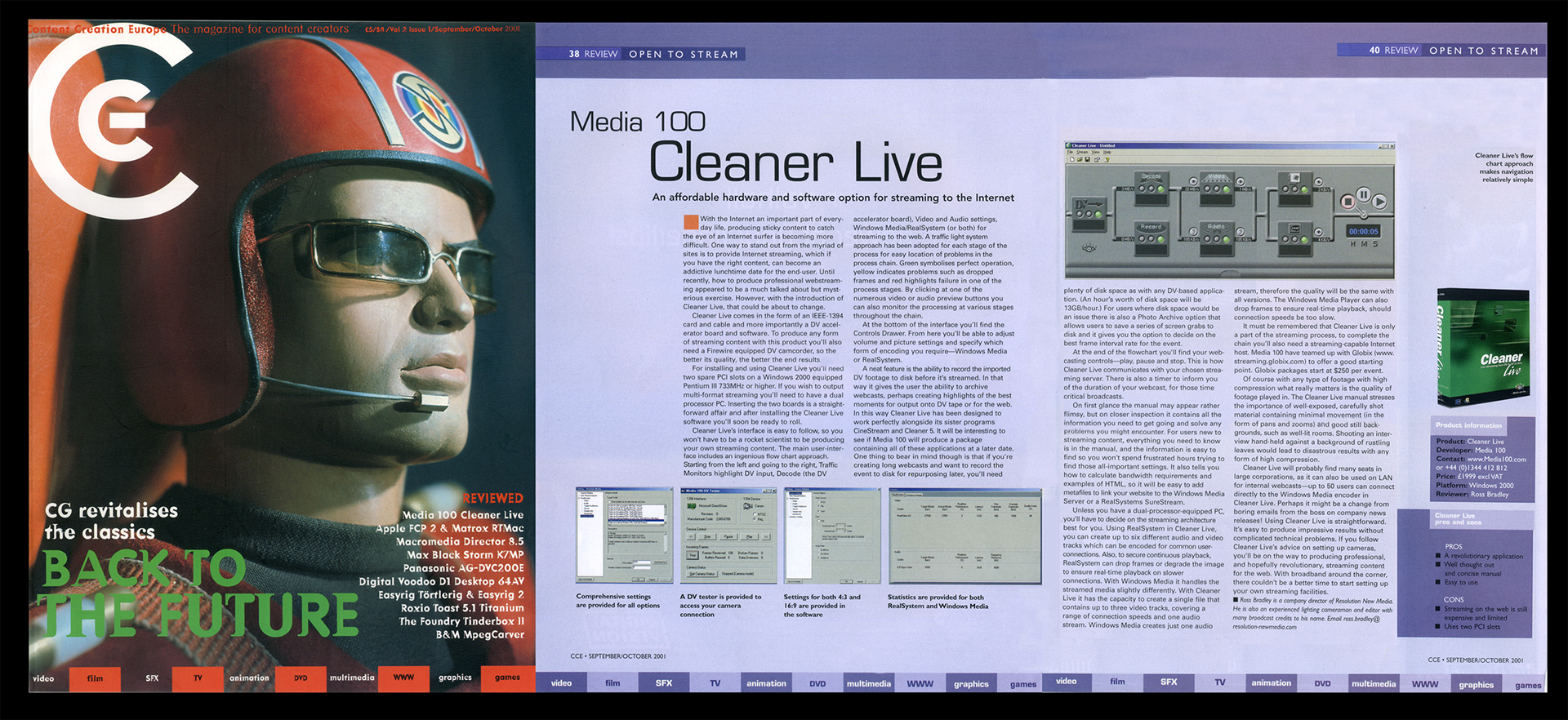This screenshot has height=720, width=1568.
Task: Click the 'film' tab on page 40
Action: (x=1117, y=682)
